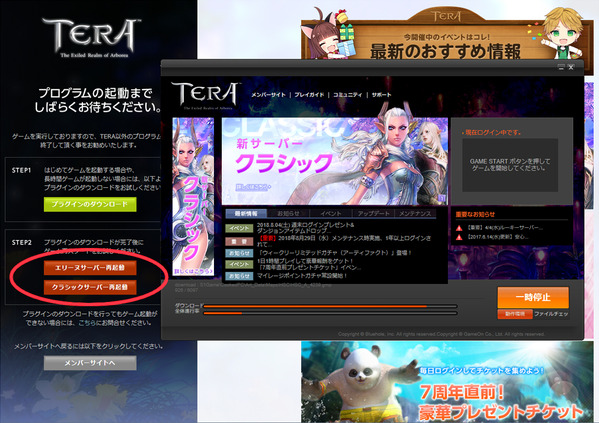599x423 pixels.
Task: Open the マイレージポイントガチャ news entry
Action: point(302,276)
